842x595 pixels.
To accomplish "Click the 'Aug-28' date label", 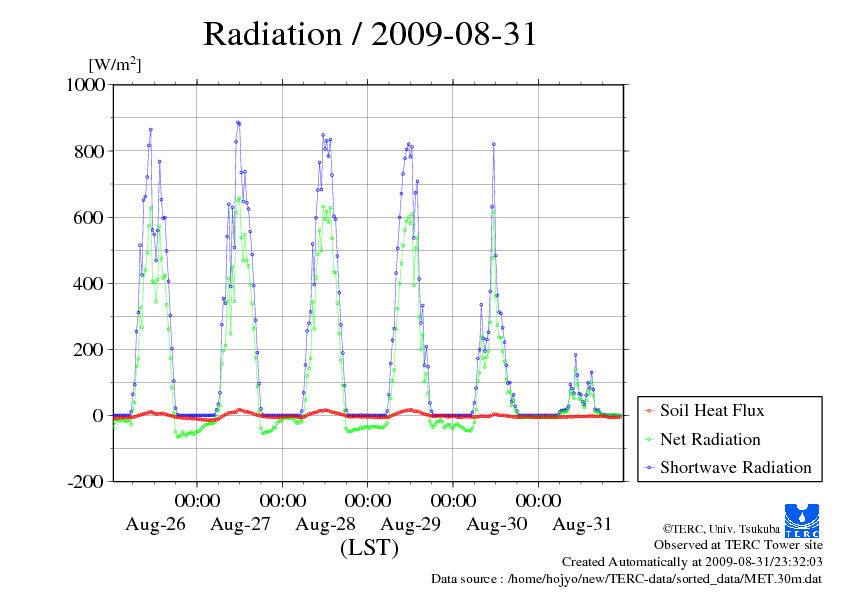I will [x=325, y=524].
